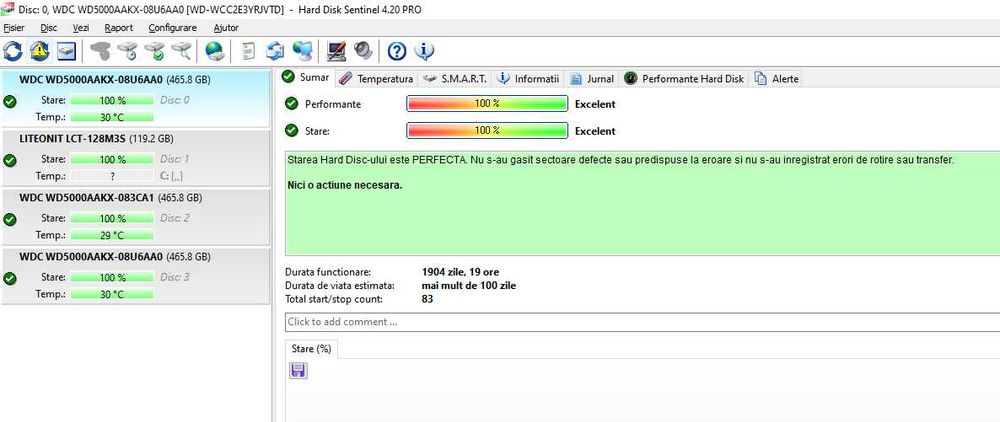Image resolution: width=1000 pixels, height=422 pixels.
Task: Select disk WDC WD5000AAKX-08U6AA0 Disc 0
Action: [136, 99]
